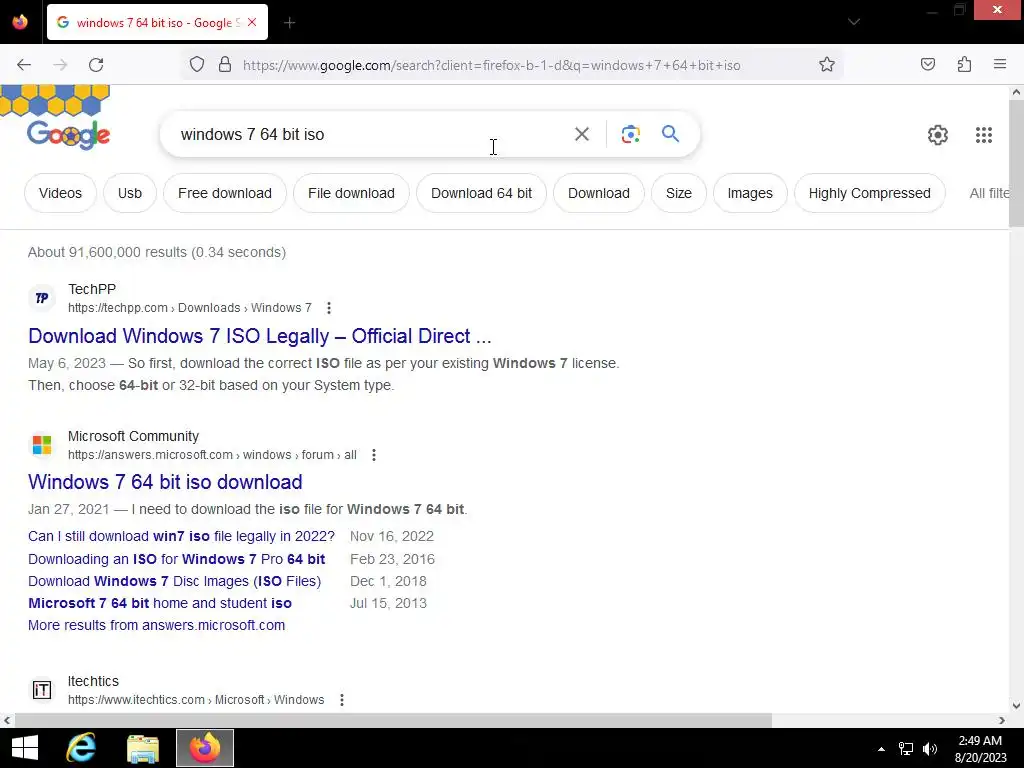Click the Itechtics site favicon
Screen dimensions: 1024x768
[x=42, y=690]
